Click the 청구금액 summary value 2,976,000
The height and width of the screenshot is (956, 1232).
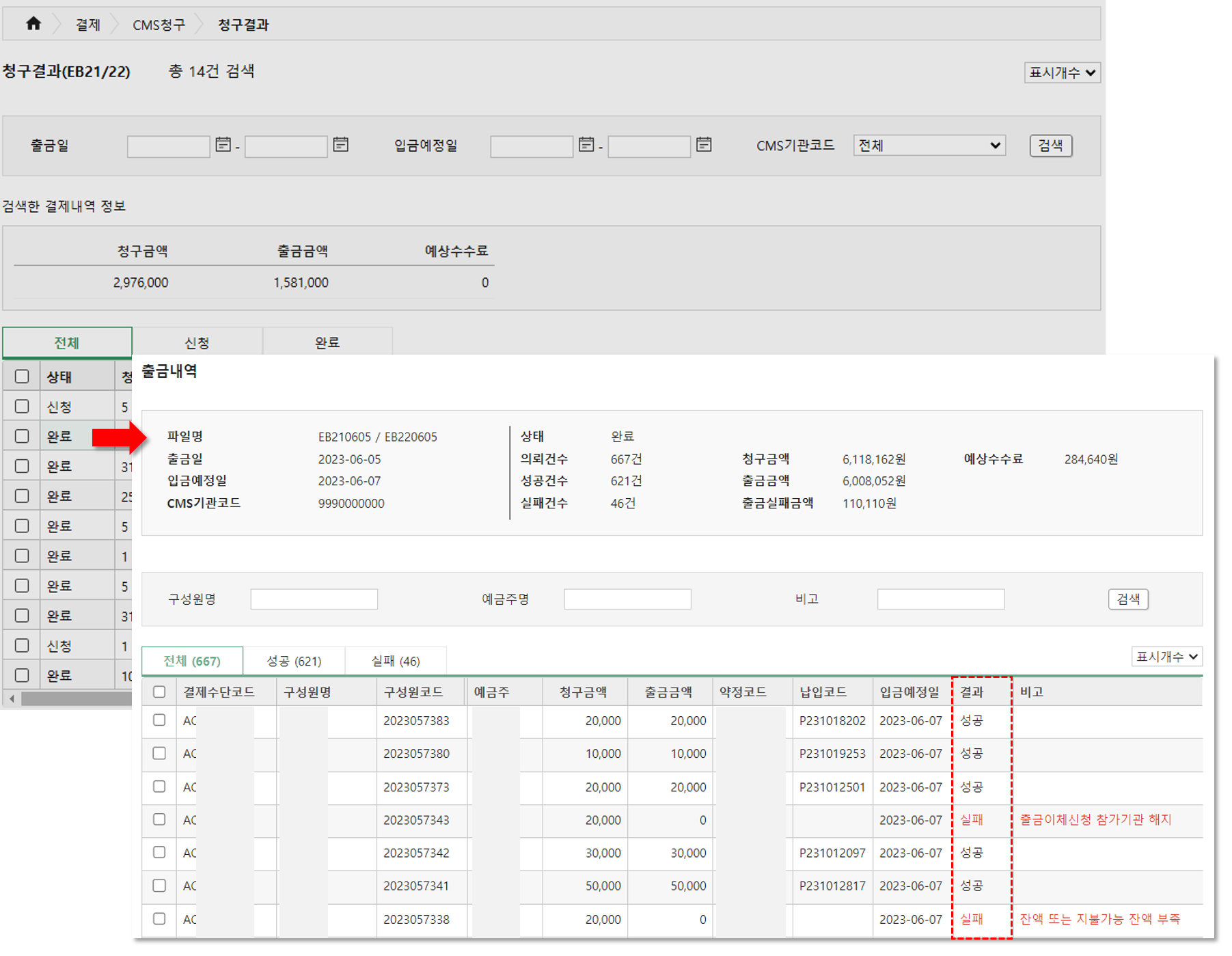(140, 282)
